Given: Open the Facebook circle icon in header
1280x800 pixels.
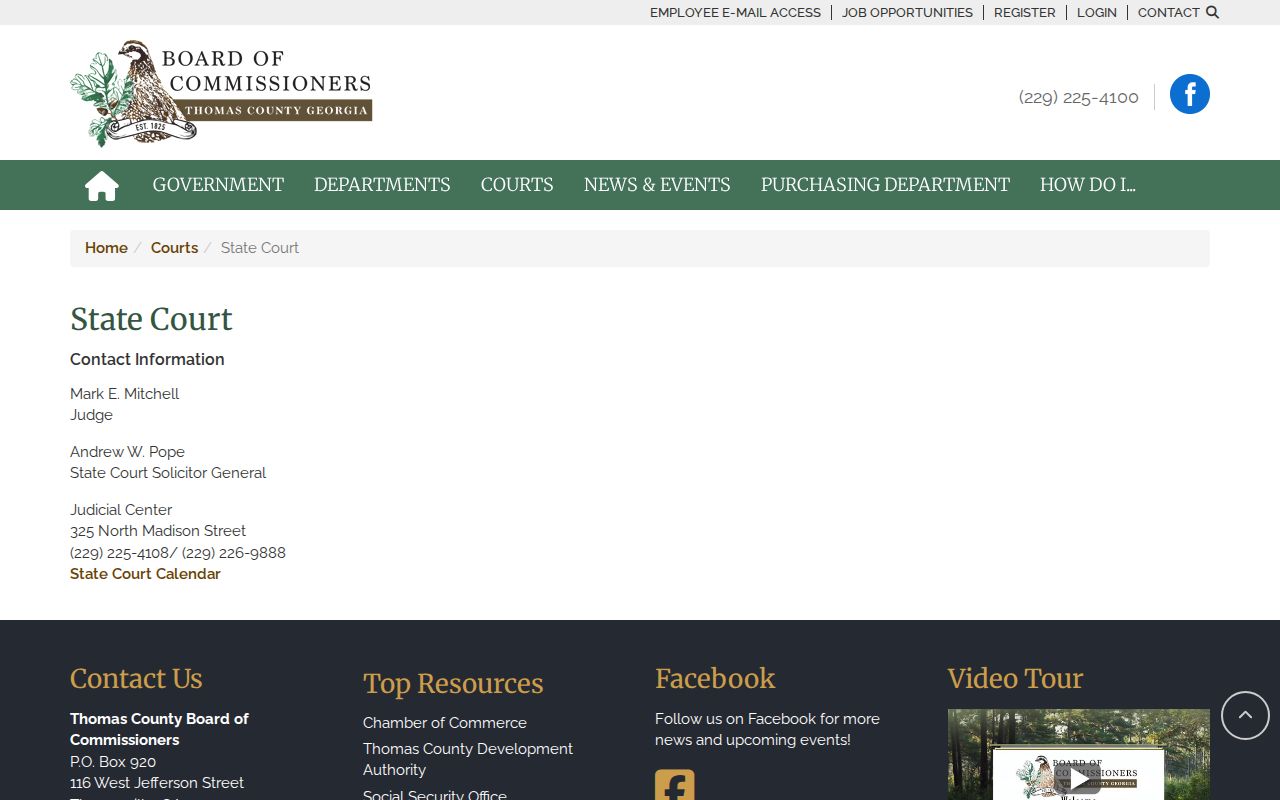Looking at the screenshot, I should click(x=1190, y=94).
